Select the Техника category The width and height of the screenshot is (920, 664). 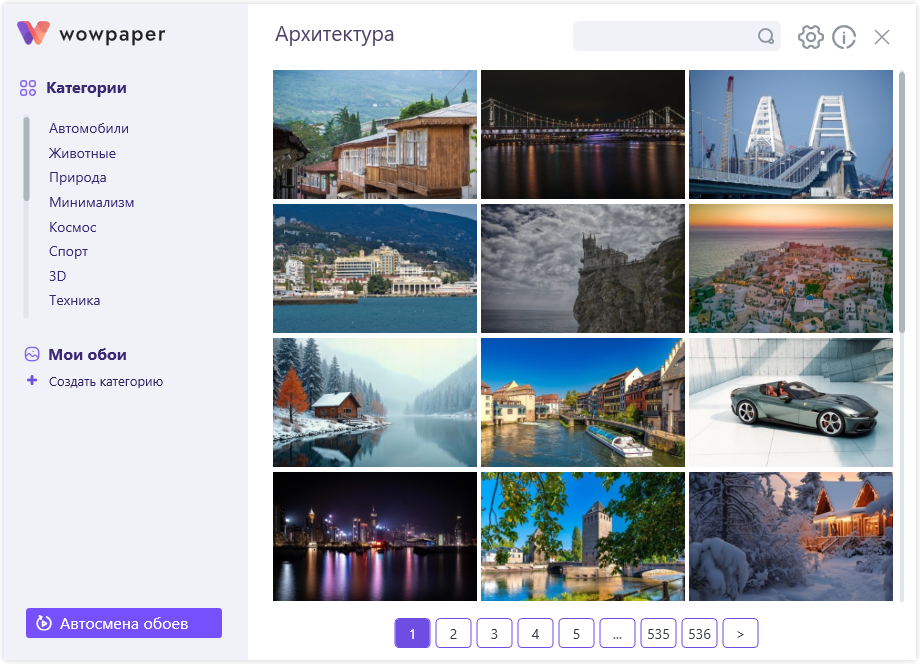[x=74, y=300]
